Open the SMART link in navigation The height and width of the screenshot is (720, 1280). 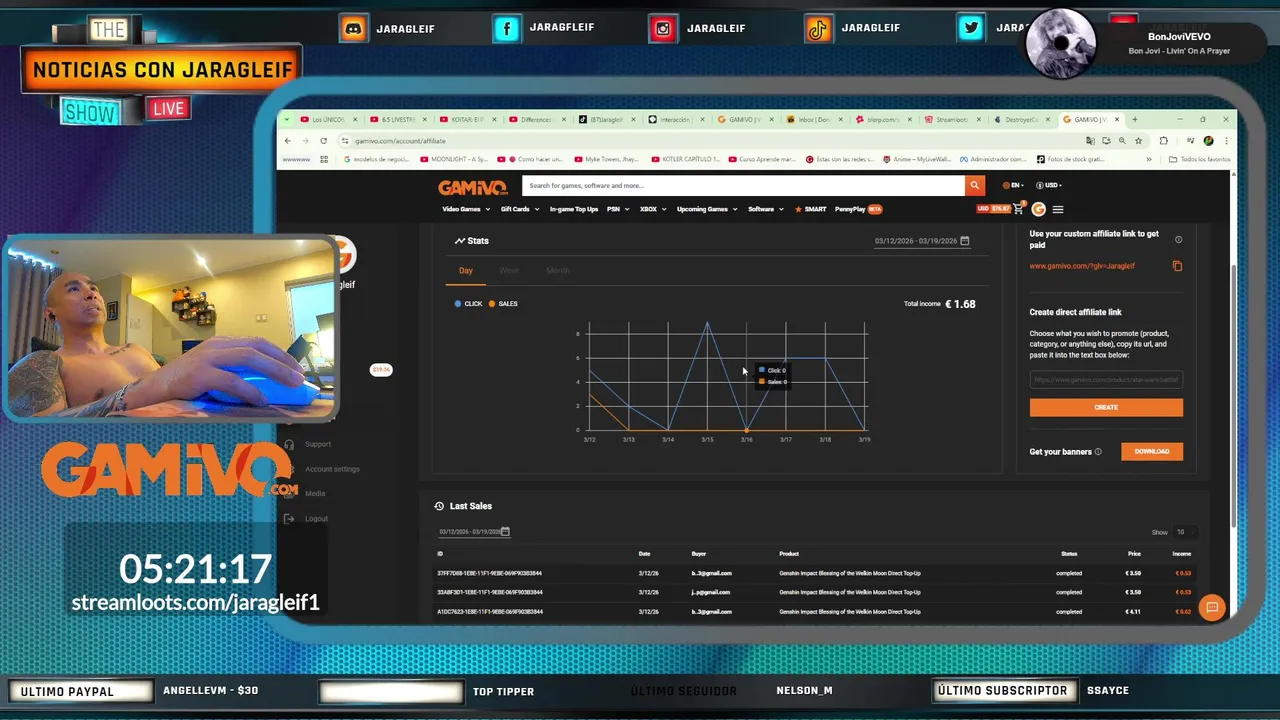click(x=811, y=209)
